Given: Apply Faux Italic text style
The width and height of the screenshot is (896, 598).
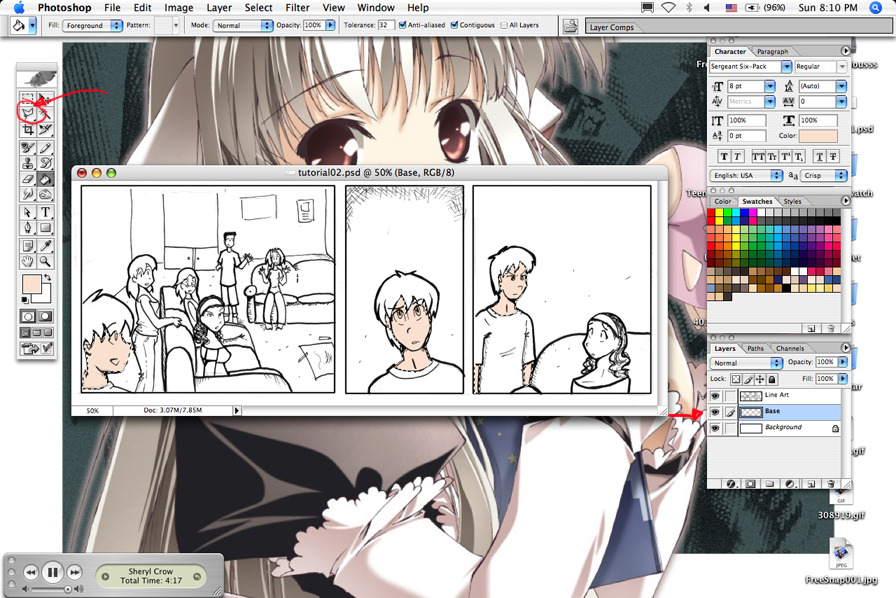Looking at the screenshot, I should click(737, 157).
